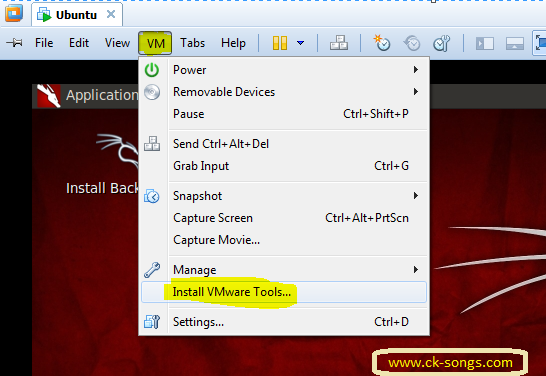
Task: Open the Applications menu in the guest desktop
Action: [x=102, y=95]
